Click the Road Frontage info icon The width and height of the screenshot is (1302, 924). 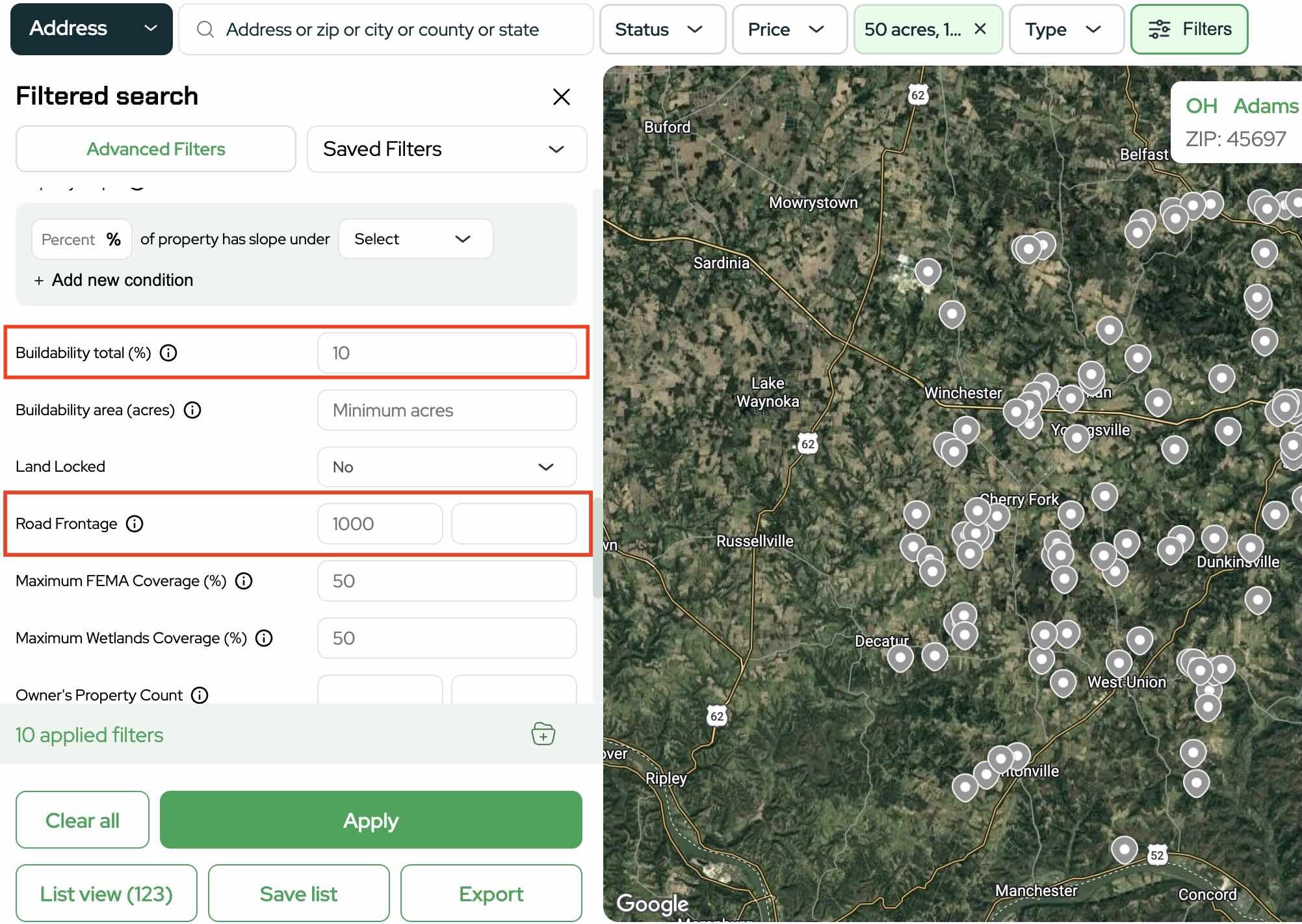[x=135, y=524]
